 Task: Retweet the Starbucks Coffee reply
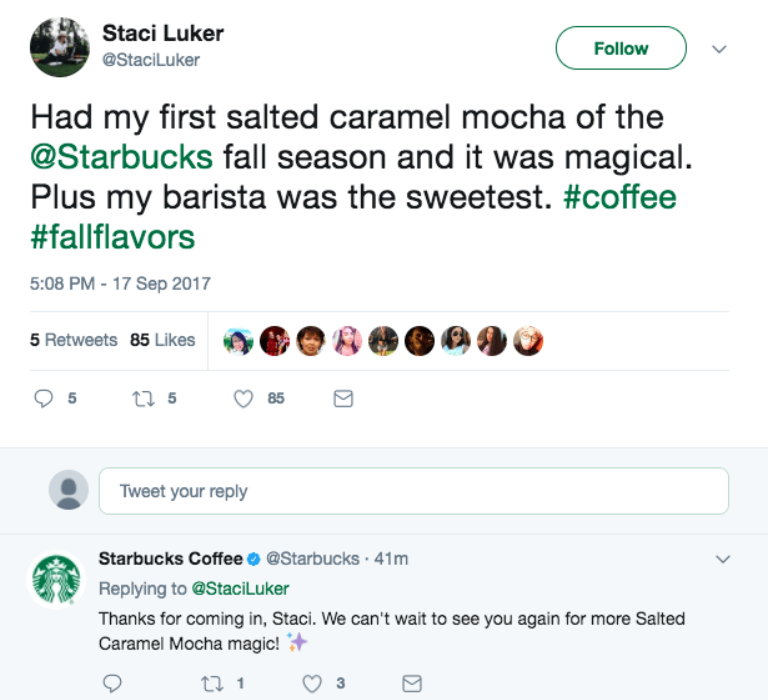[x=211, y=684]
